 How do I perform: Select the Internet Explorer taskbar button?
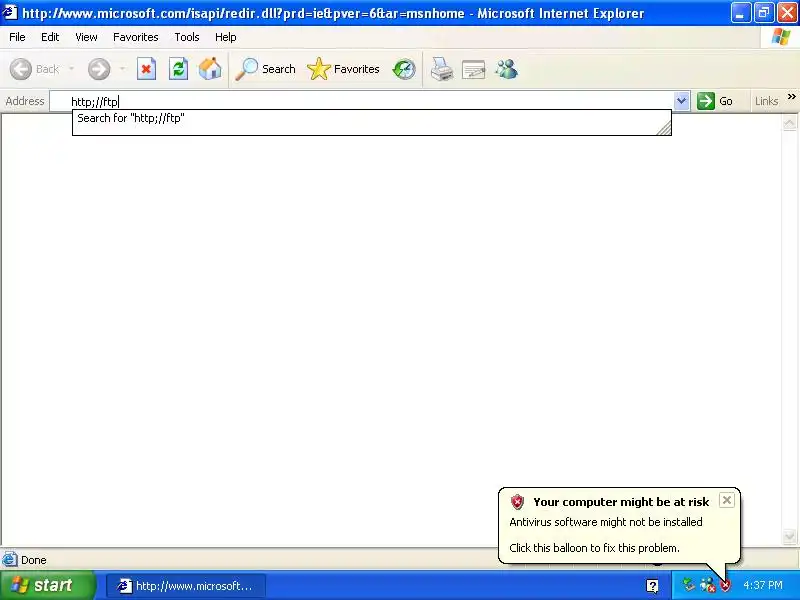coord(186,586)
